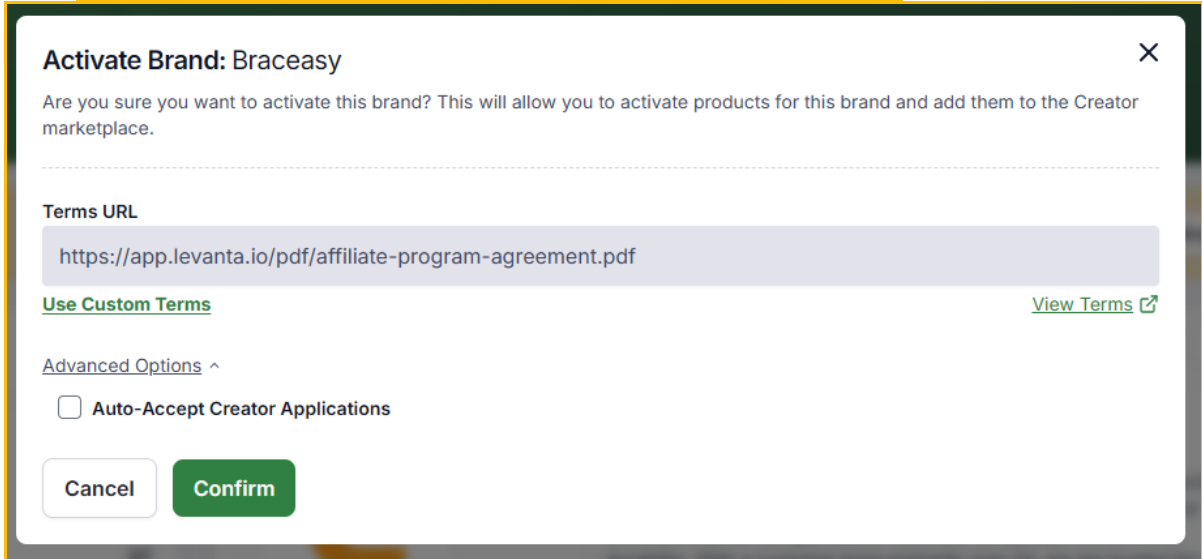Click the external-link icon beside View Terms
The height and width of the screenshot is (559, 1202).
click(x=1149, y=304)
